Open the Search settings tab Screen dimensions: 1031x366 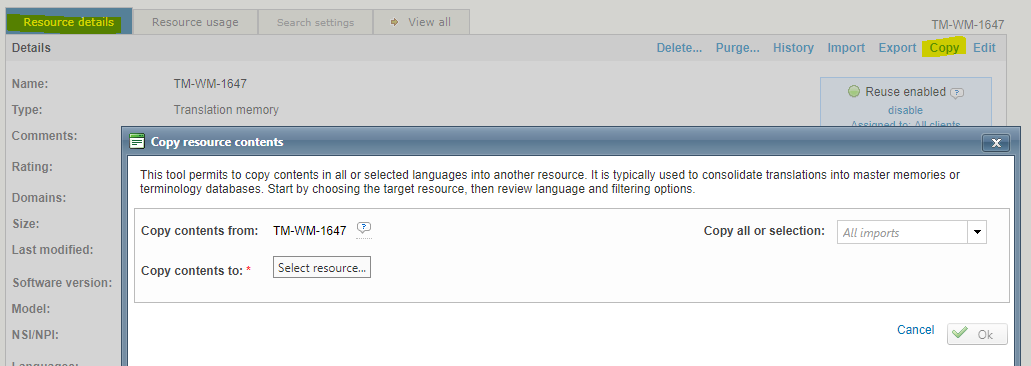click(316, 22)
